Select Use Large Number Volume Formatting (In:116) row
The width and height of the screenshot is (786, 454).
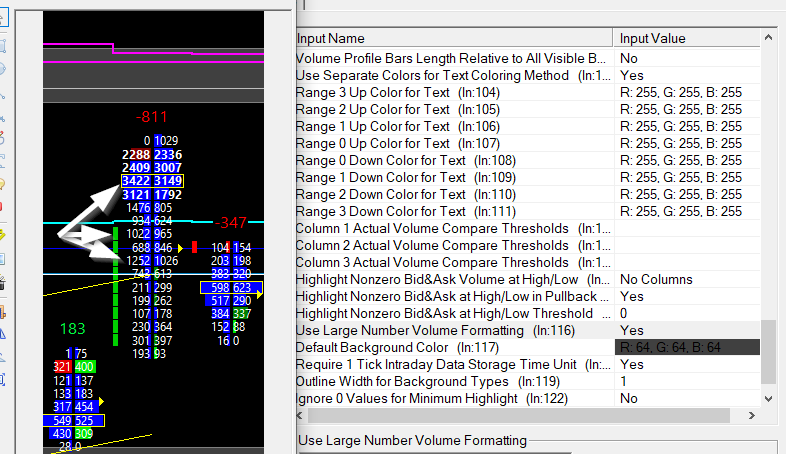[x=455, y=331]
